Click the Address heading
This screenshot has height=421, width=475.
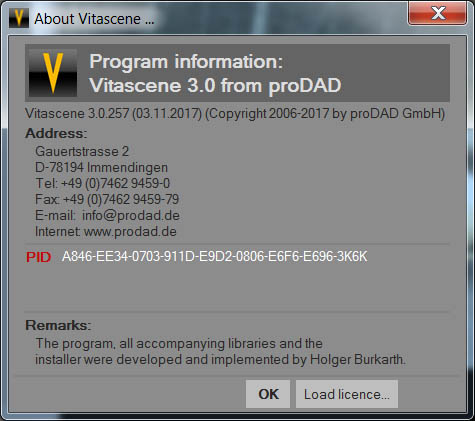[x=56, y=133]
